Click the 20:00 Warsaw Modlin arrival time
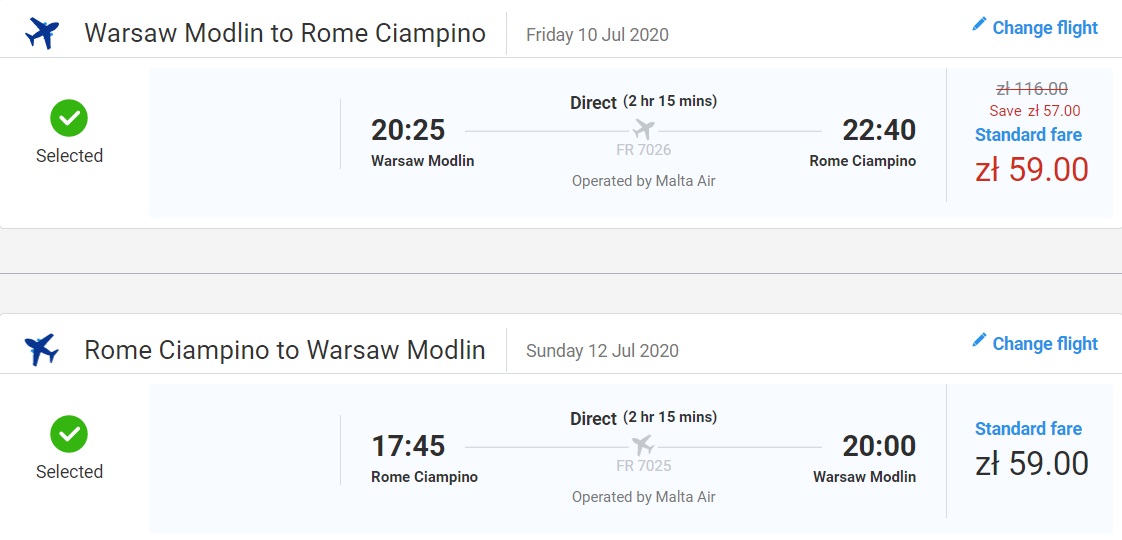1122x540 pixels. point(879,446)
